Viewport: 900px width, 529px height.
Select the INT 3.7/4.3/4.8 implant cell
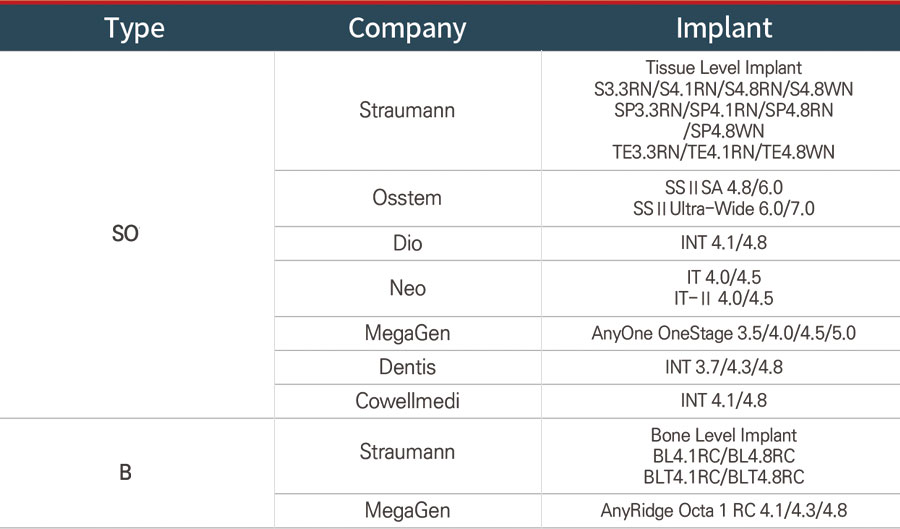click(x=723, y=367)
